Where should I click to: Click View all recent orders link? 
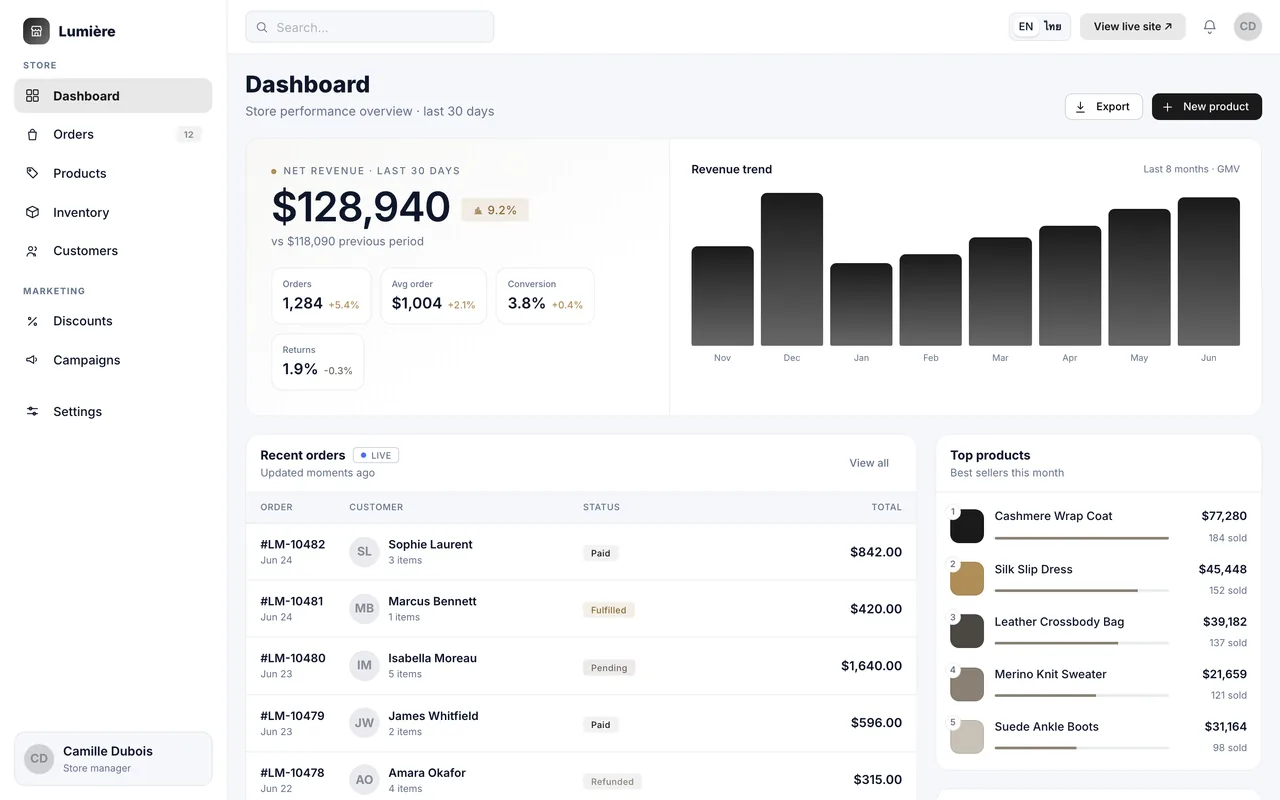tap(869, 463)
